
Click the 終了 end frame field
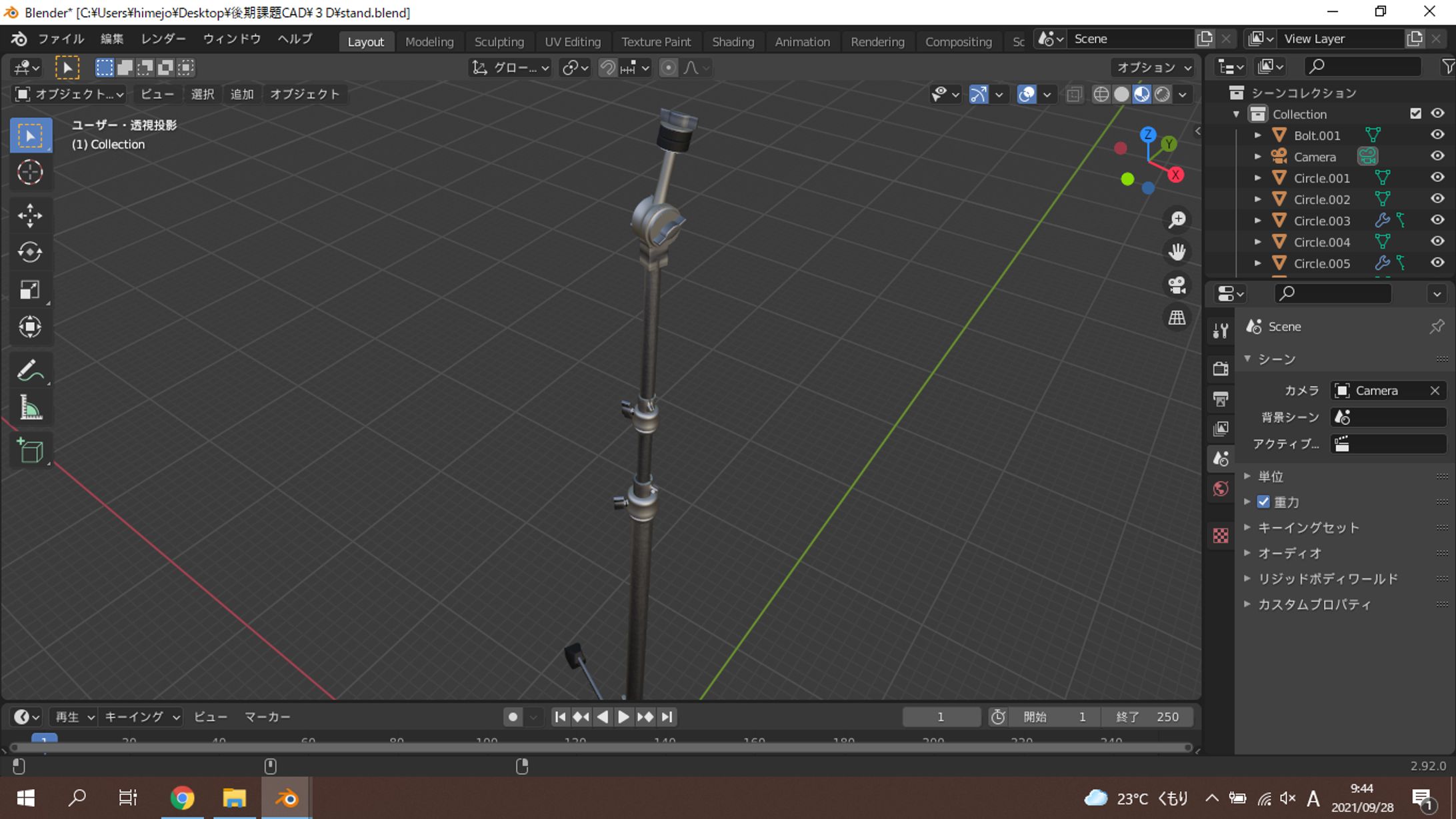[x=1148, y=717]
